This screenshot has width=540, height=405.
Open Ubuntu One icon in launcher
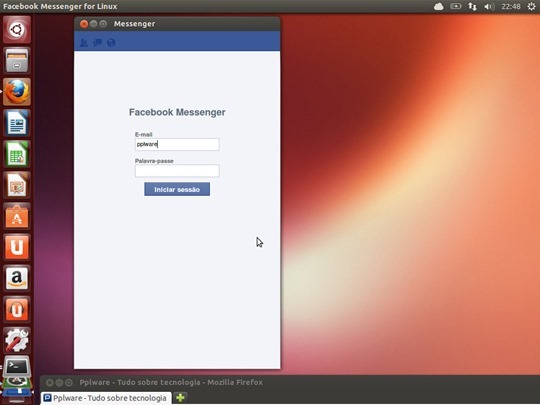(x=17, y=247)
